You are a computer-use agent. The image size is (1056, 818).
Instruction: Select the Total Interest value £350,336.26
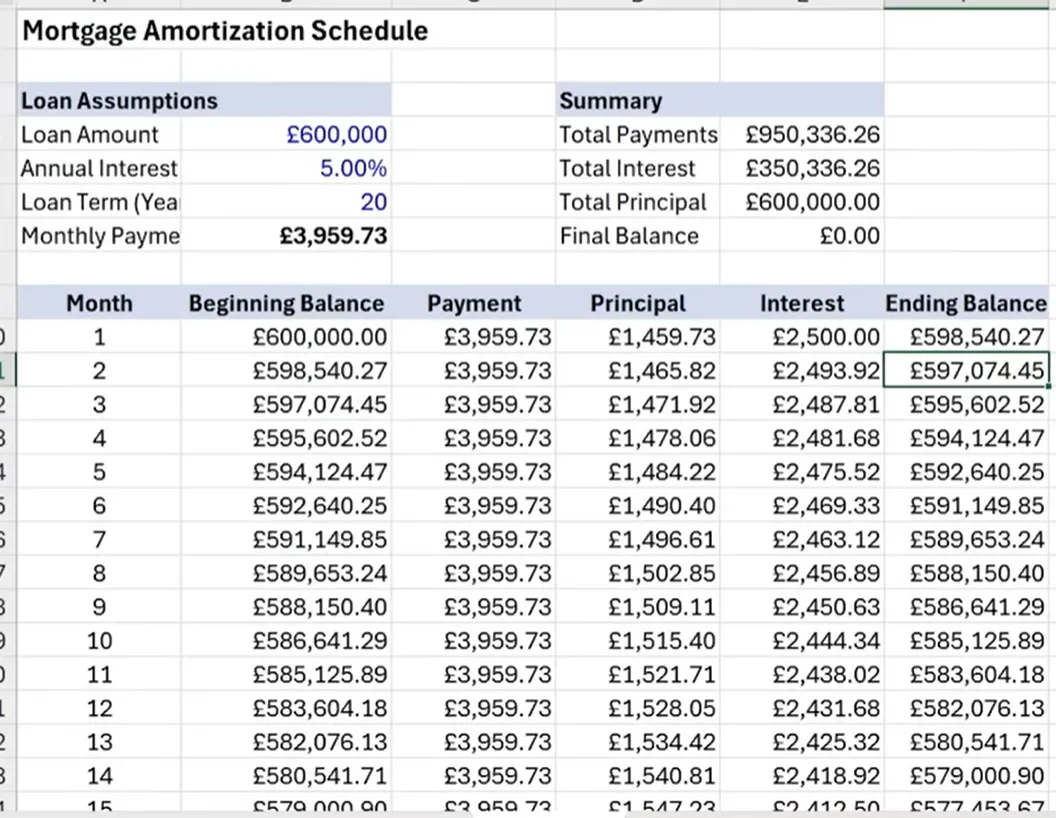812,169
